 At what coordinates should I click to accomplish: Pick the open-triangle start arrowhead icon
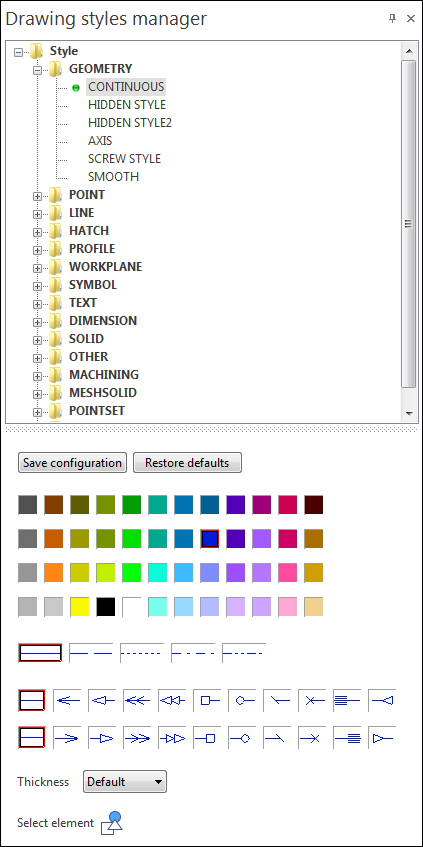[102, 700]
